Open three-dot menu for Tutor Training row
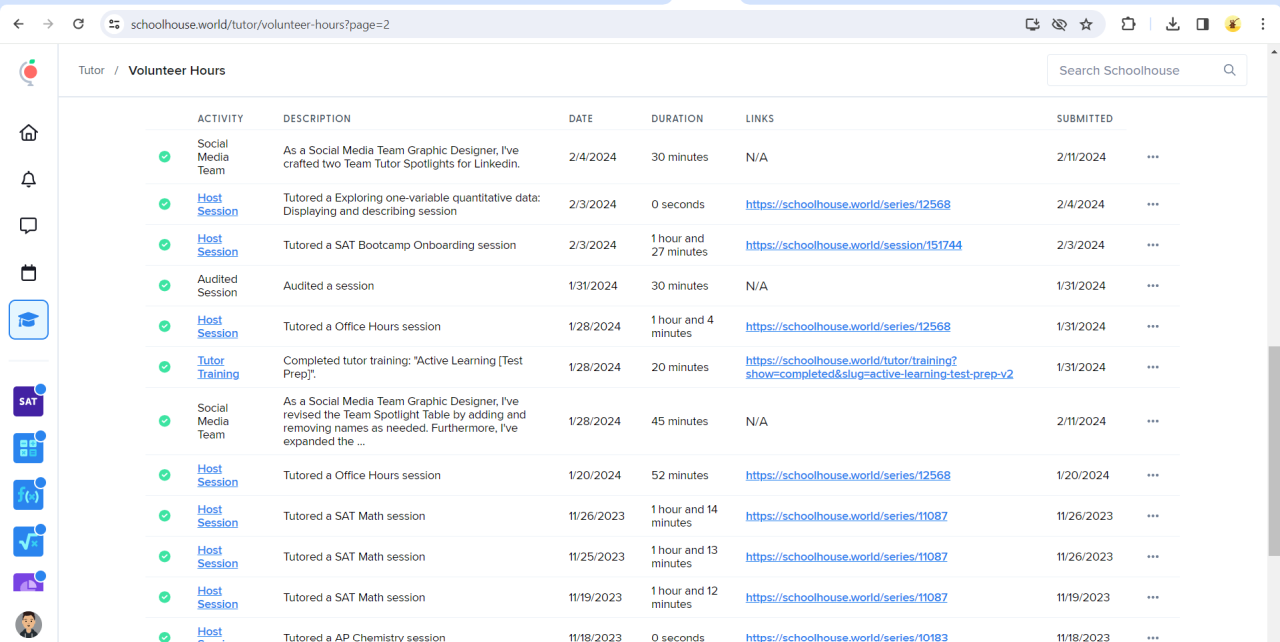The height and width of the screenshot is (642, 1280). click(1153, 367)
